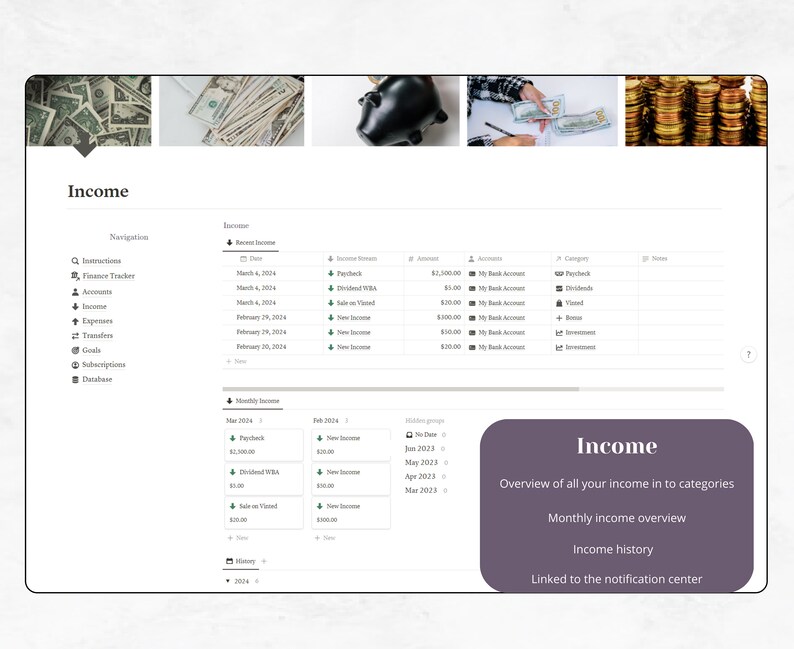Open the Instructions navigation link
Viewport: 794px width, 649px height.
101,261
